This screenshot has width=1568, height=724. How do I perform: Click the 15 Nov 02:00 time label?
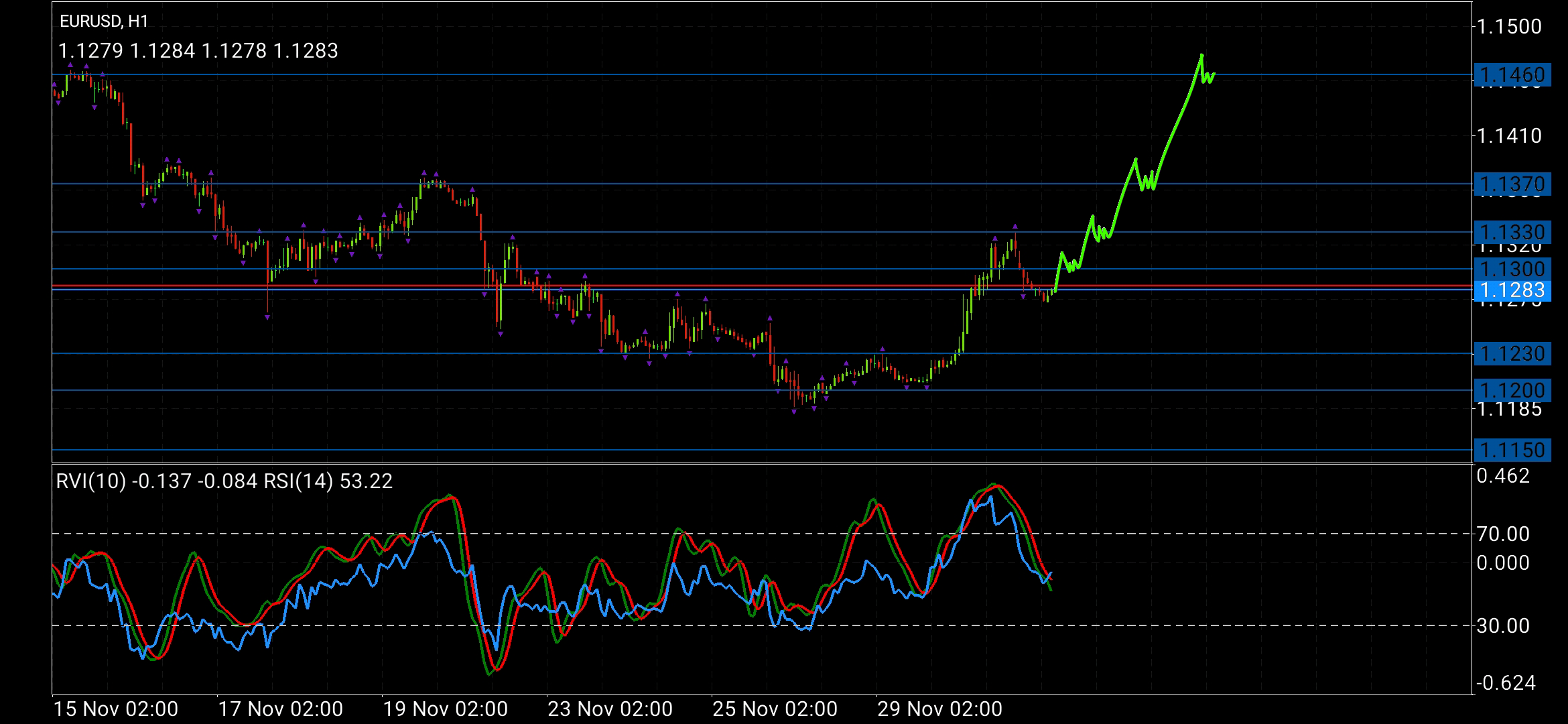tap(115, 709)
